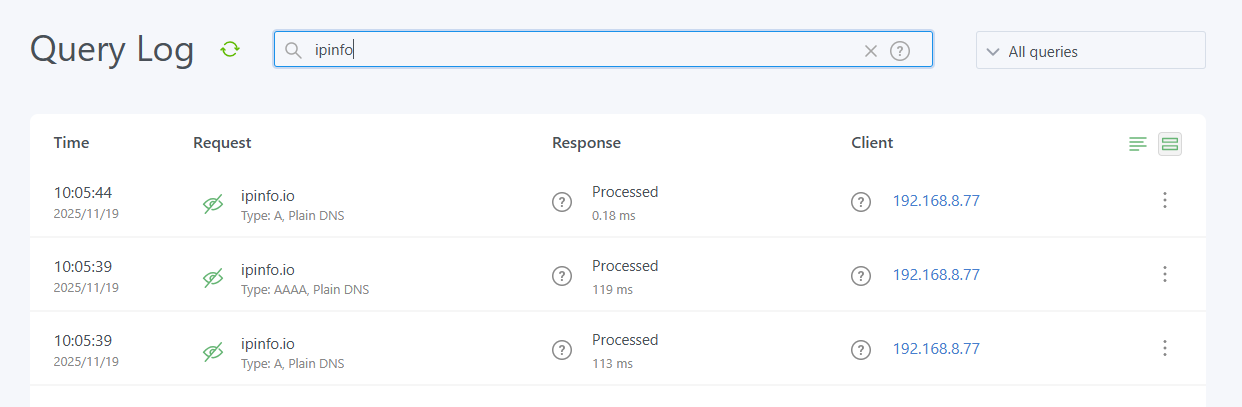Click tracker eye icon on AAAA query row
The width and height of the screenshot is (1242, 407).
click(213, 278)
